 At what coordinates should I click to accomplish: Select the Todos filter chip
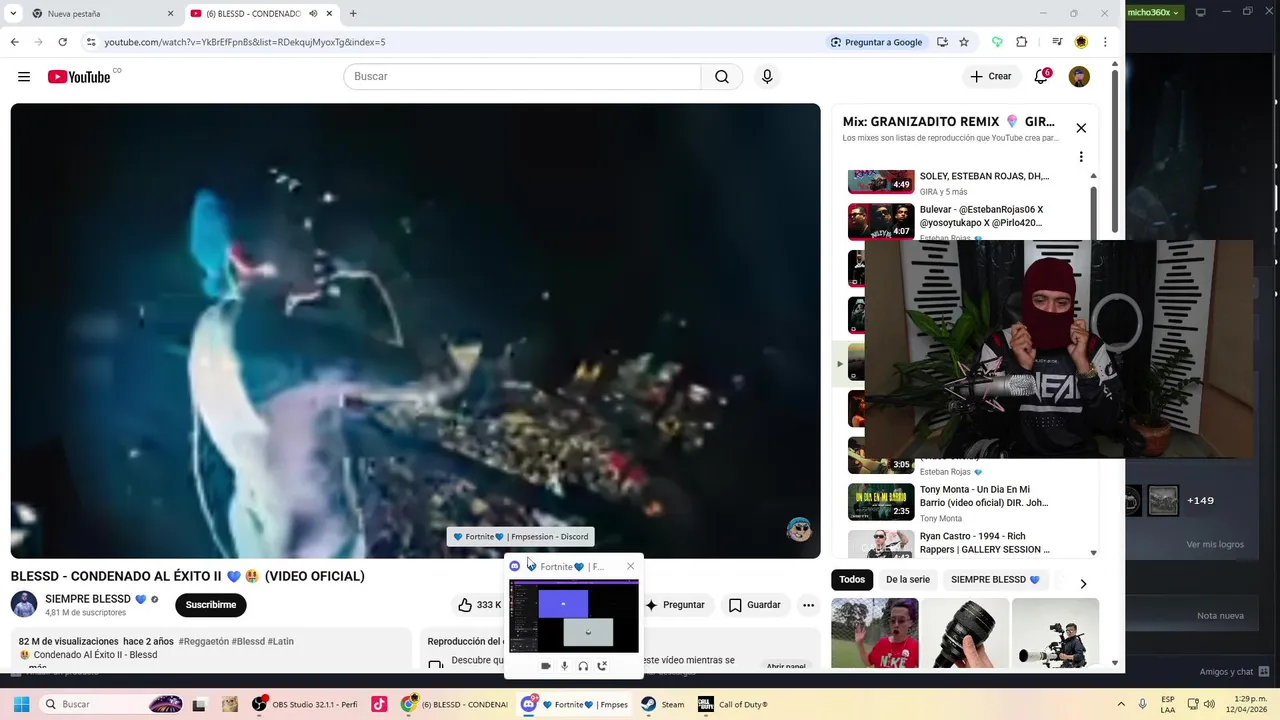coord(852,580)
